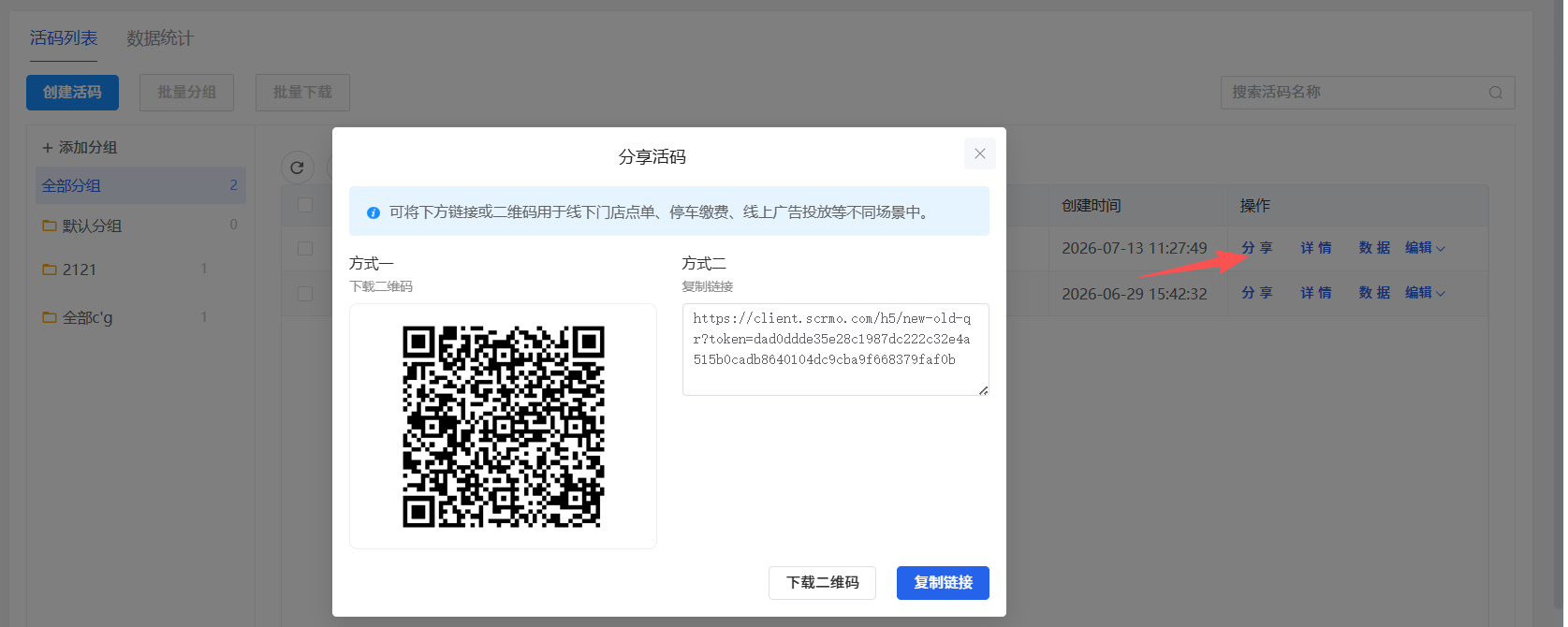1568x627 pixels.
Task: Click 分享 in the 2026-07-13 row
Action: click(x=1256, y=248)
